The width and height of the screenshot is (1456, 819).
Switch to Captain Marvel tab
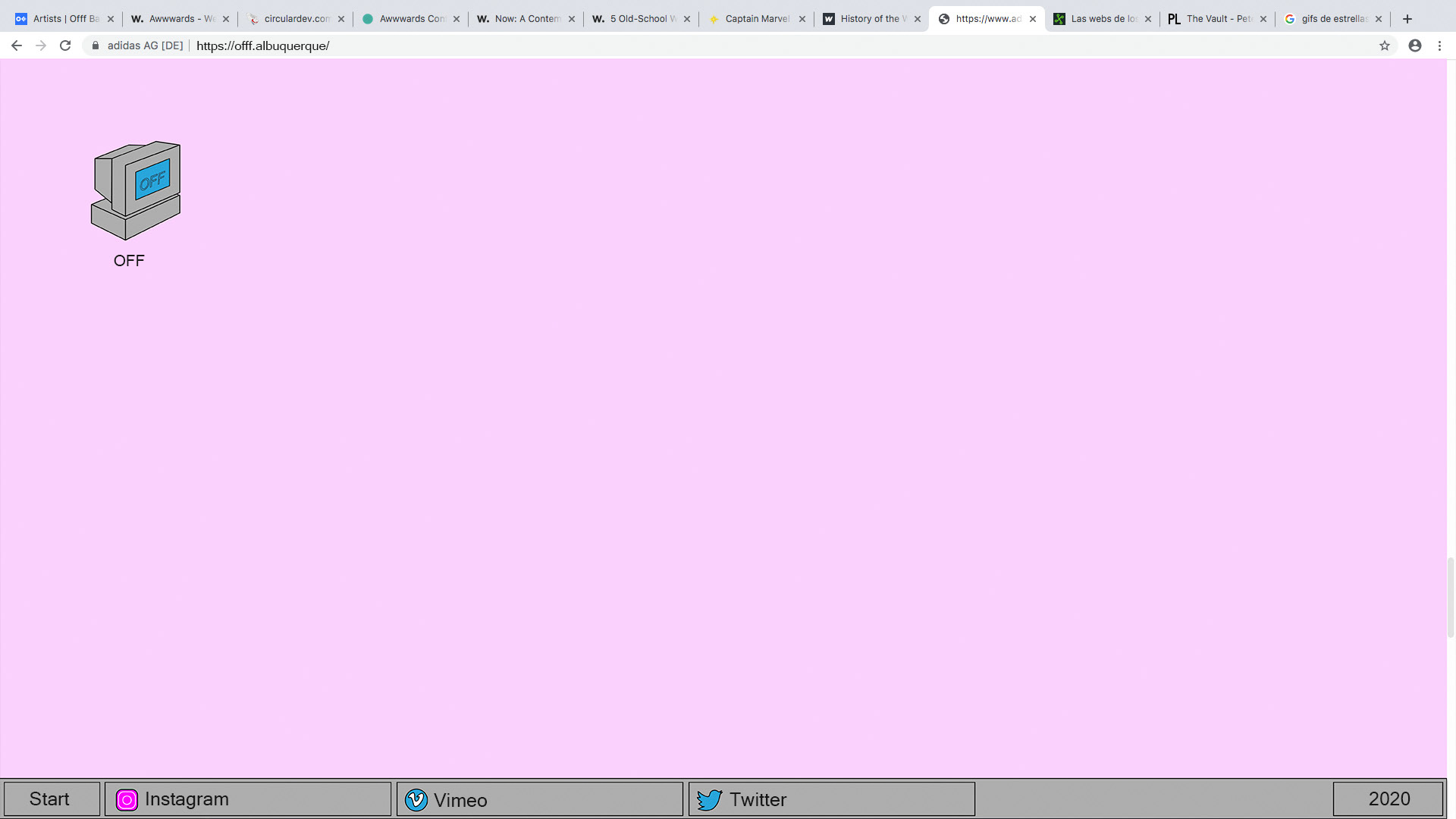[756, 19]
